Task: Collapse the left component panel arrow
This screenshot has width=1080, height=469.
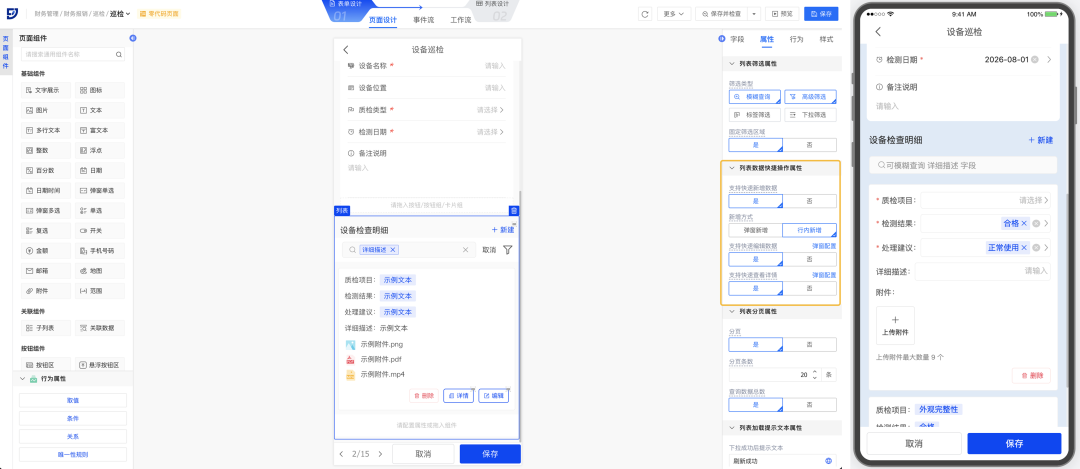Action: click(x=132, y=39)
